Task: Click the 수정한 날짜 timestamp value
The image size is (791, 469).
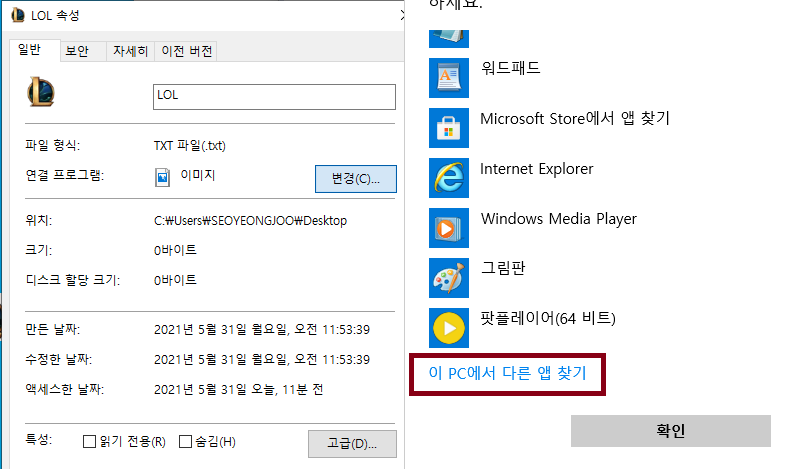Action: 262,360
